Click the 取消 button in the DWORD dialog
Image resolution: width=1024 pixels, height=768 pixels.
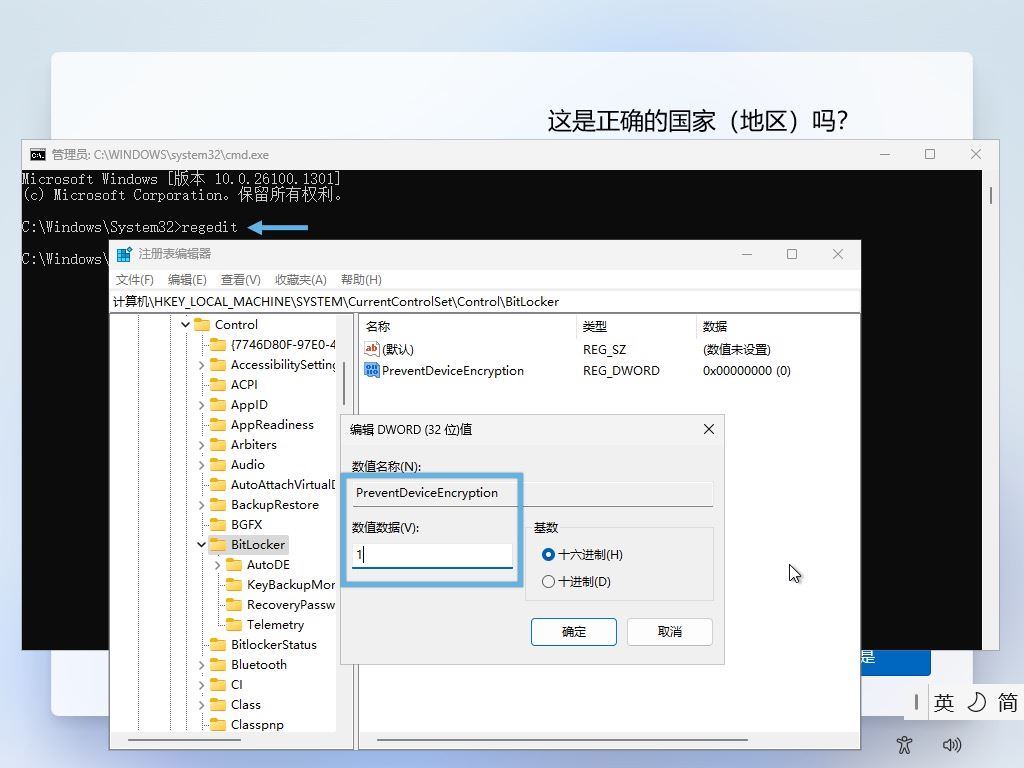click(669, 631)
